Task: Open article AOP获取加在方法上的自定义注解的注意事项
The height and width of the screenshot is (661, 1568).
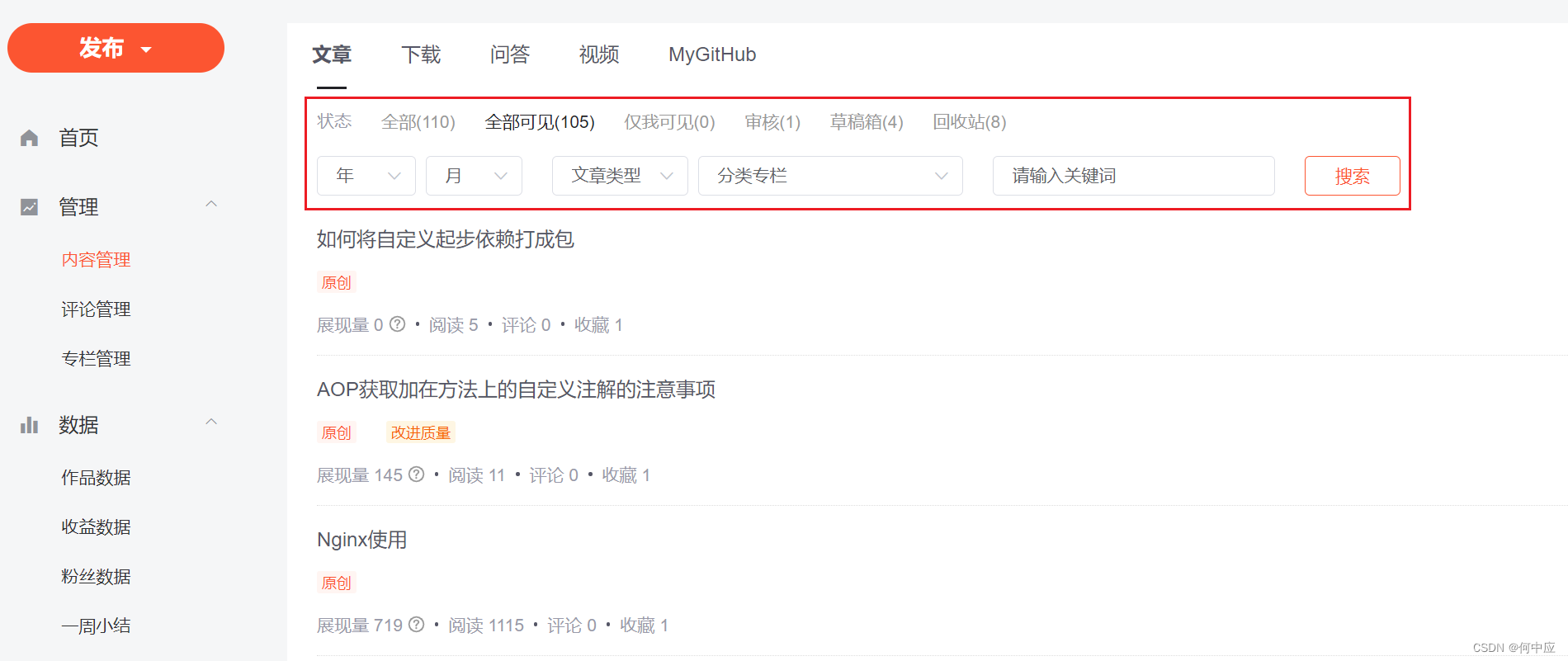Action: (516, 390)
